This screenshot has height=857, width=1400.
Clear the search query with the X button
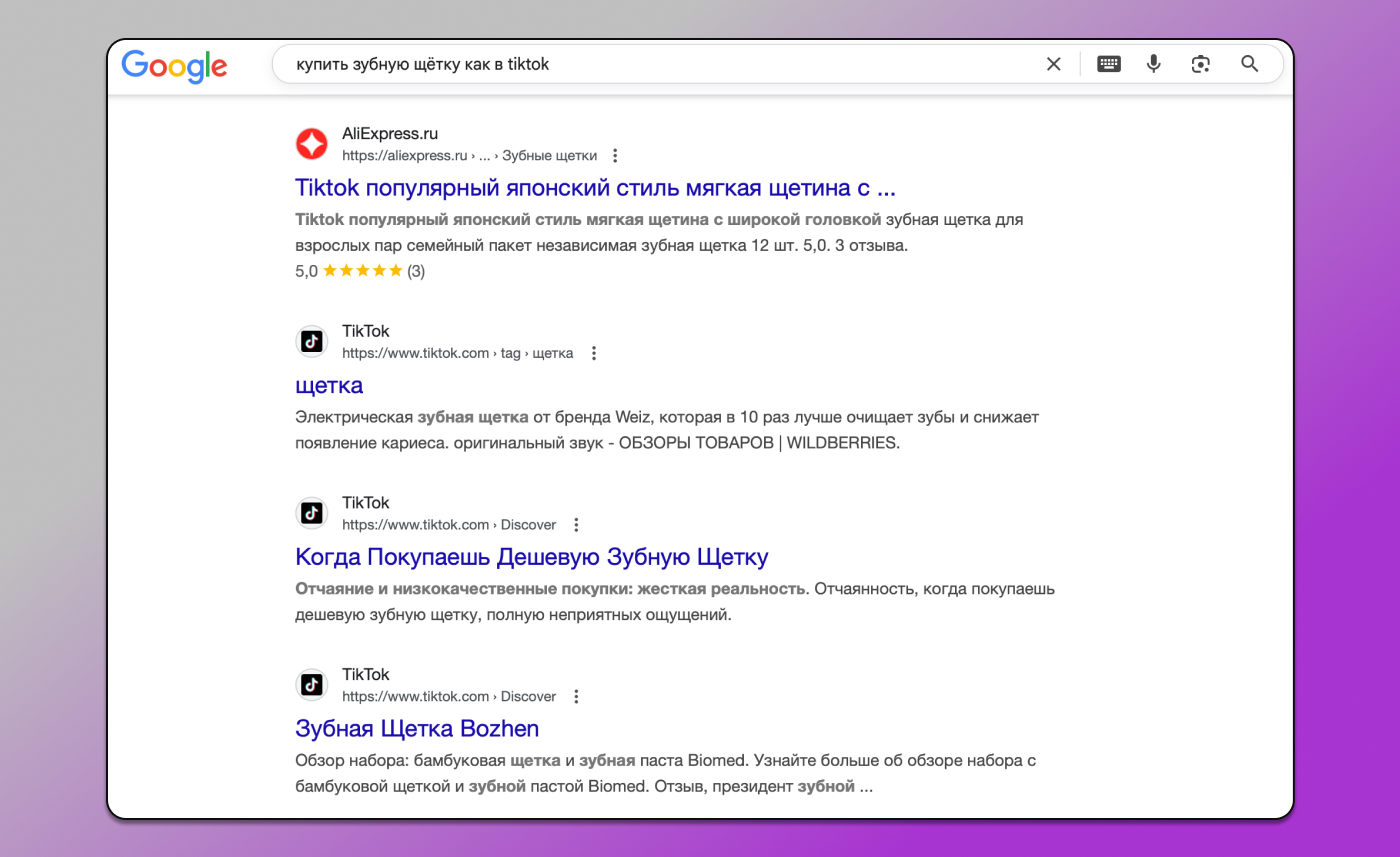point(1053,63)
